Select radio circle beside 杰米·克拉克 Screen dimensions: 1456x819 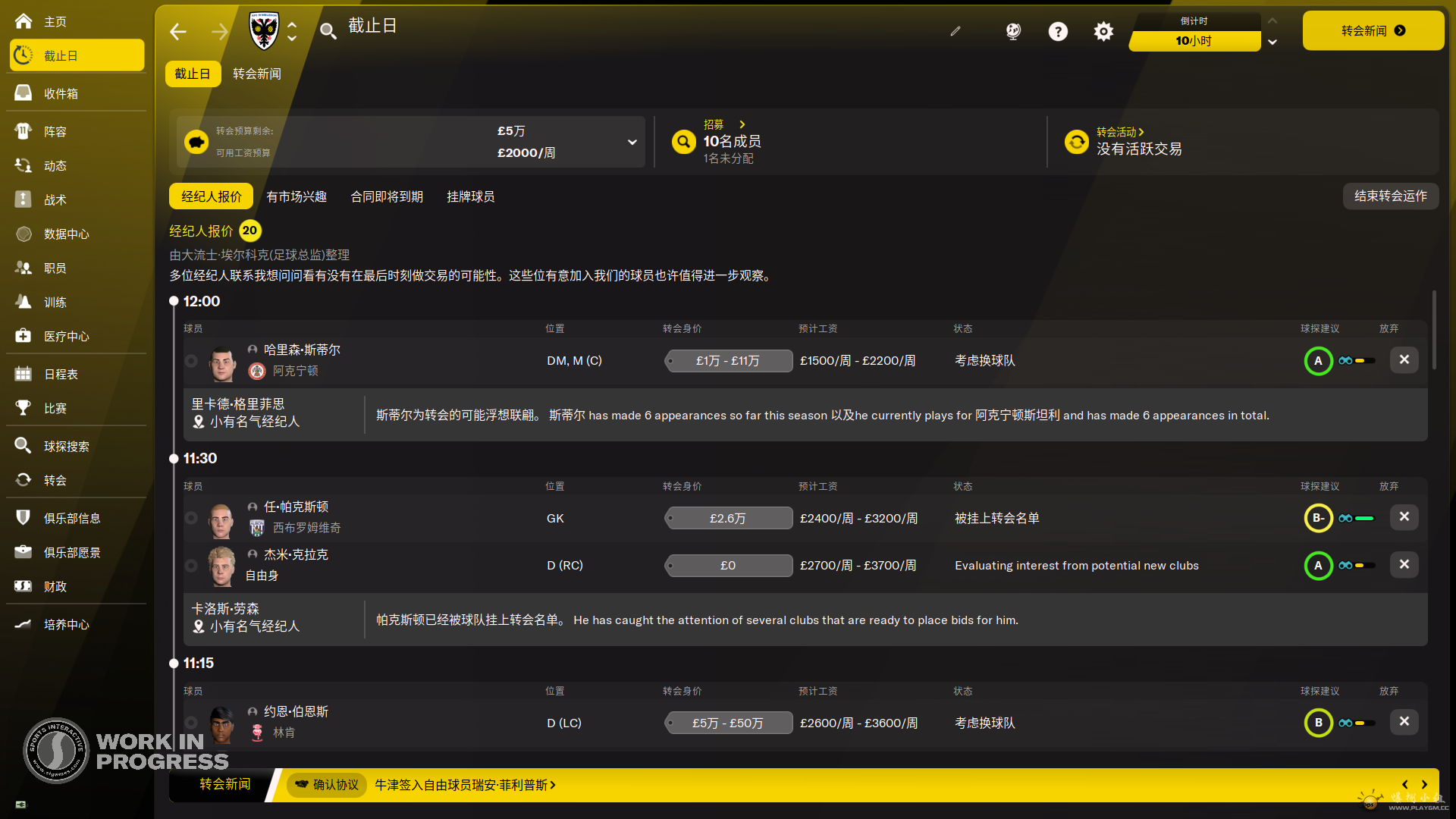(192, 566)
